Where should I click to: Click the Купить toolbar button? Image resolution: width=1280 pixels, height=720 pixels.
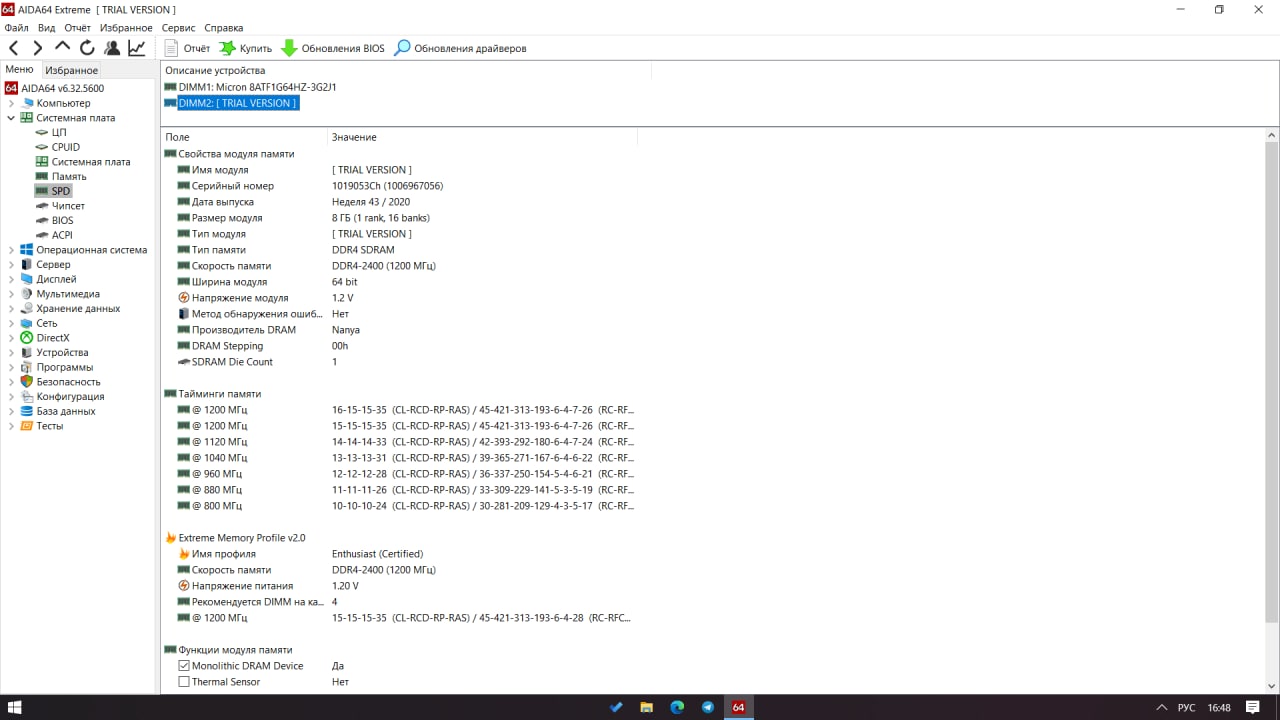point(246,48)
